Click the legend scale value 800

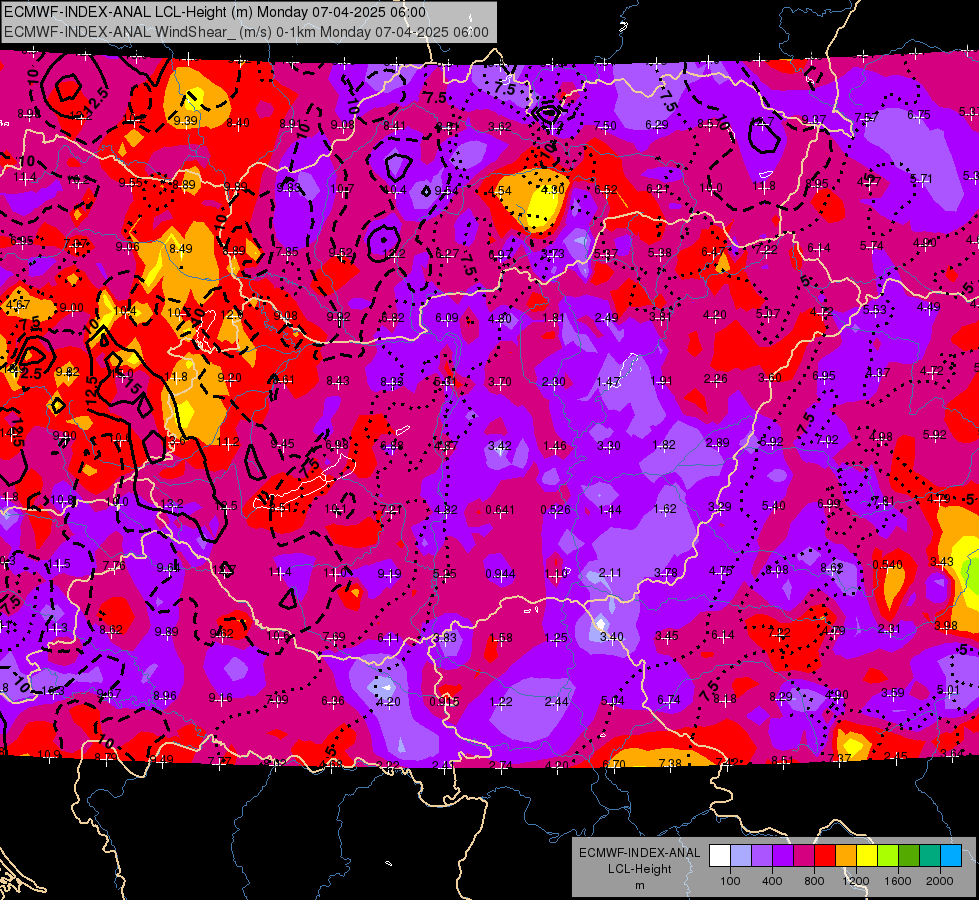(814, 881)
